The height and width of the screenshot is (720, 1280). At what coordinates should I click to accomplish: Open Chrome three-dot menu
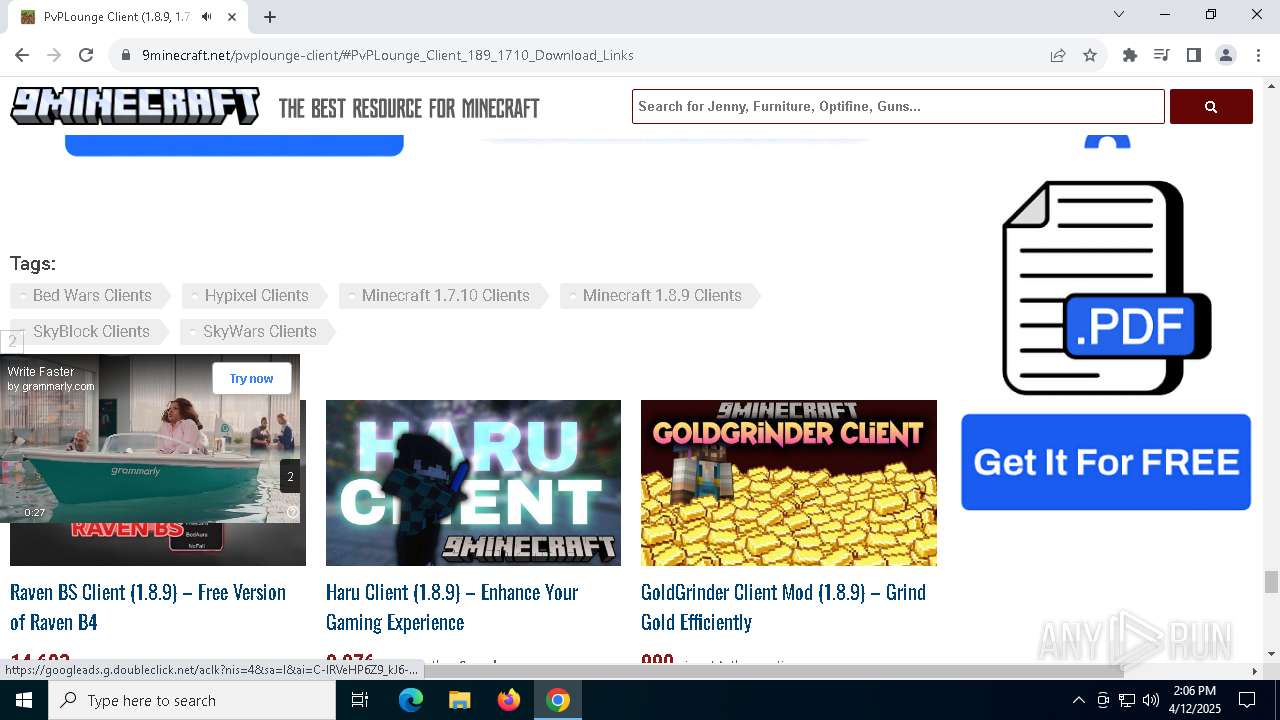[x=1257, y=55]
